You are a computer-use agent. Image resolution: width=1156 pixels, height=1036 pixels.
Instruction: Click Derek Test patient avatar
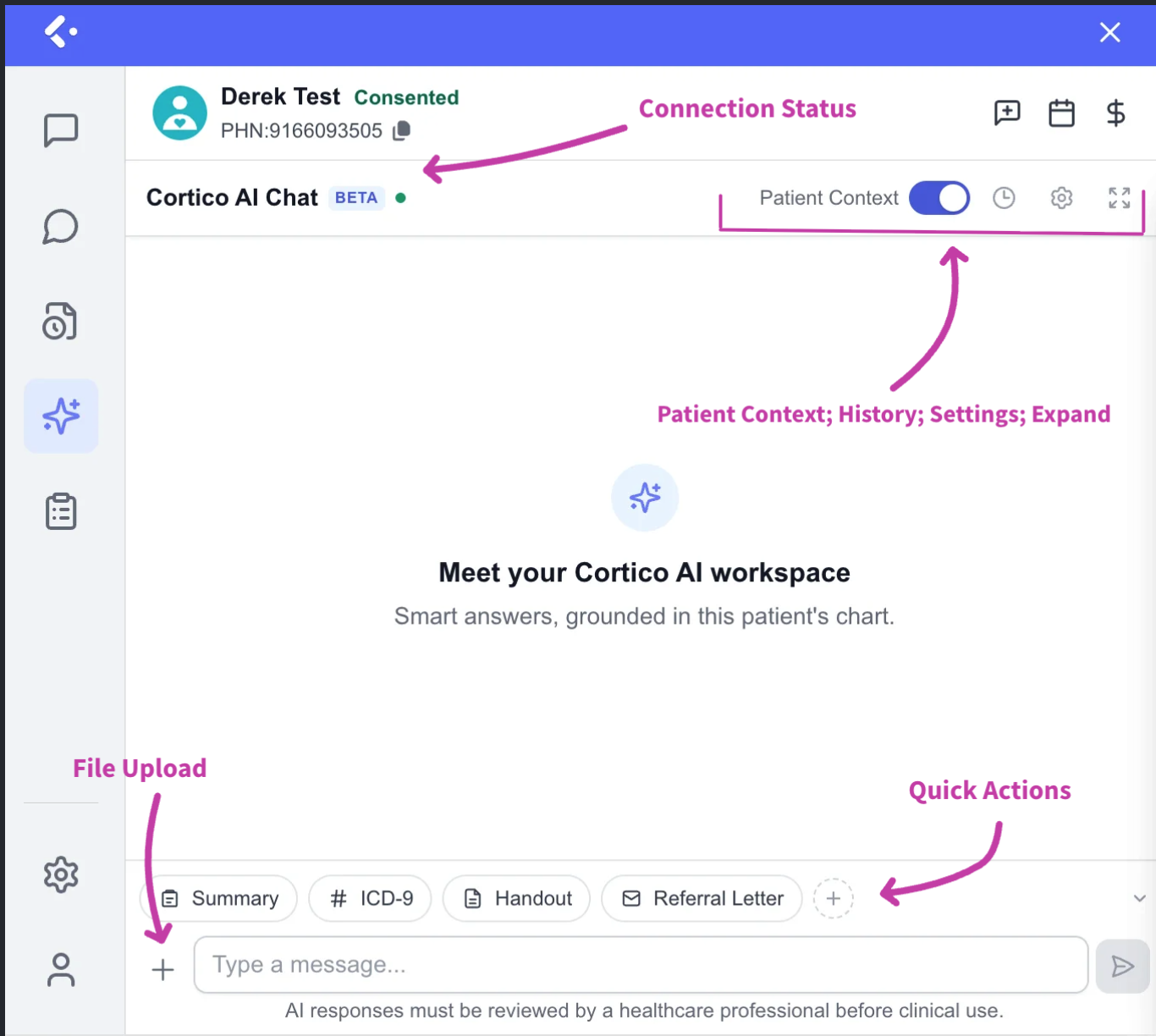tap(179, 113)
